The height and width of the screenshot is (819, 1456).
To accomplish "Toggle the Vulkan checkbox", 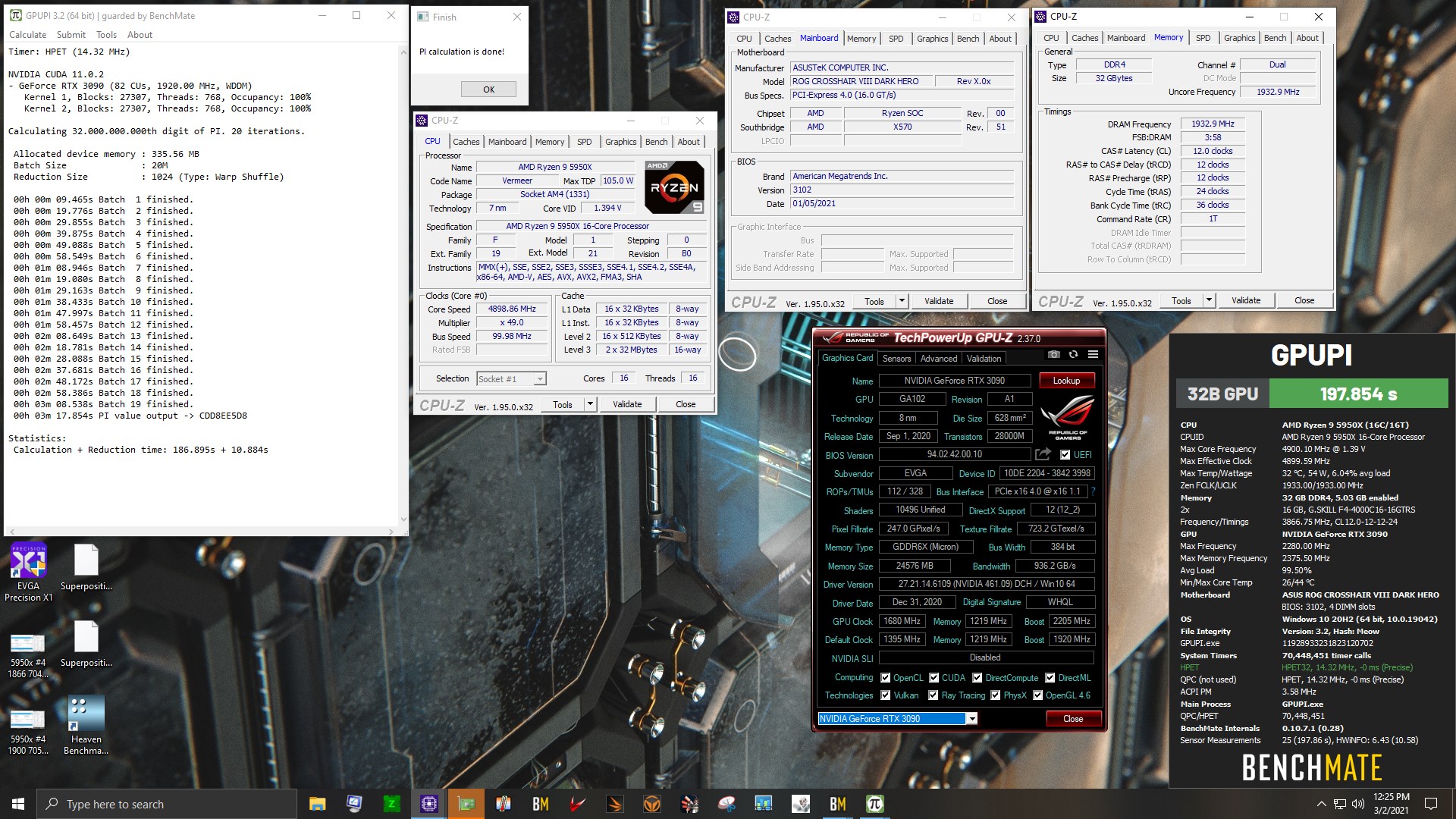I will point(885,695).
